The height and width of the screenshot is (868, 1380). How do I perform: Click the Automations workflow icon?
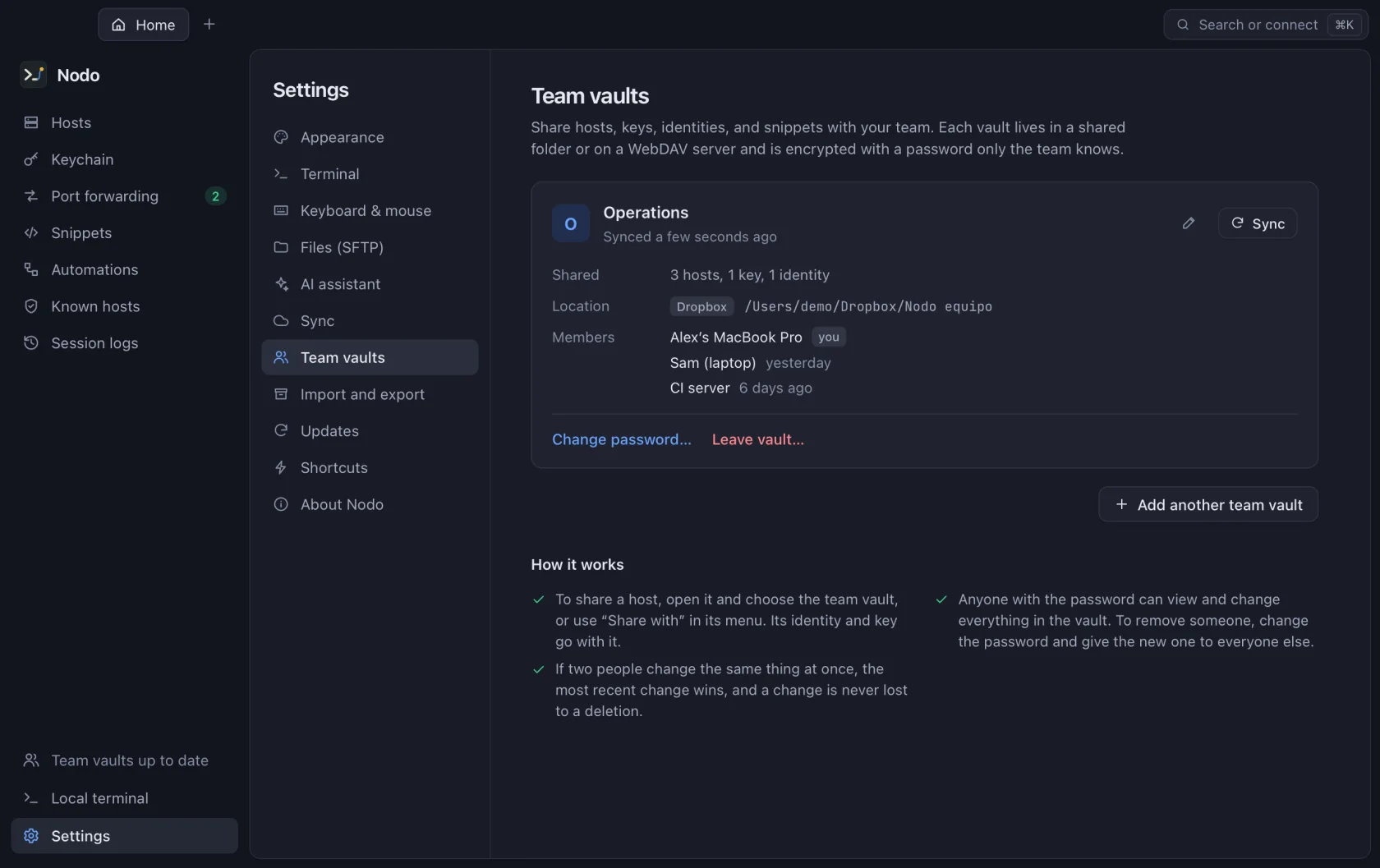pos(31,269)
